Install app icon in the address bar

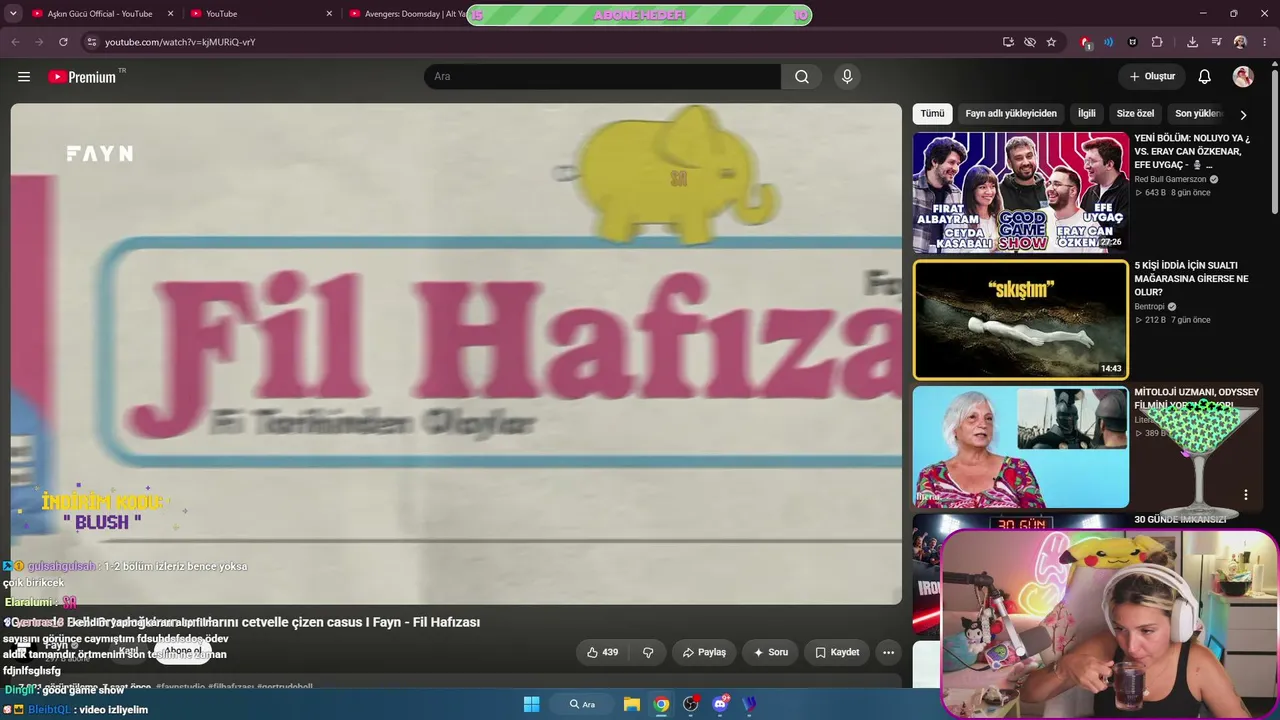pyautogui.click(x=1008, y=42)
